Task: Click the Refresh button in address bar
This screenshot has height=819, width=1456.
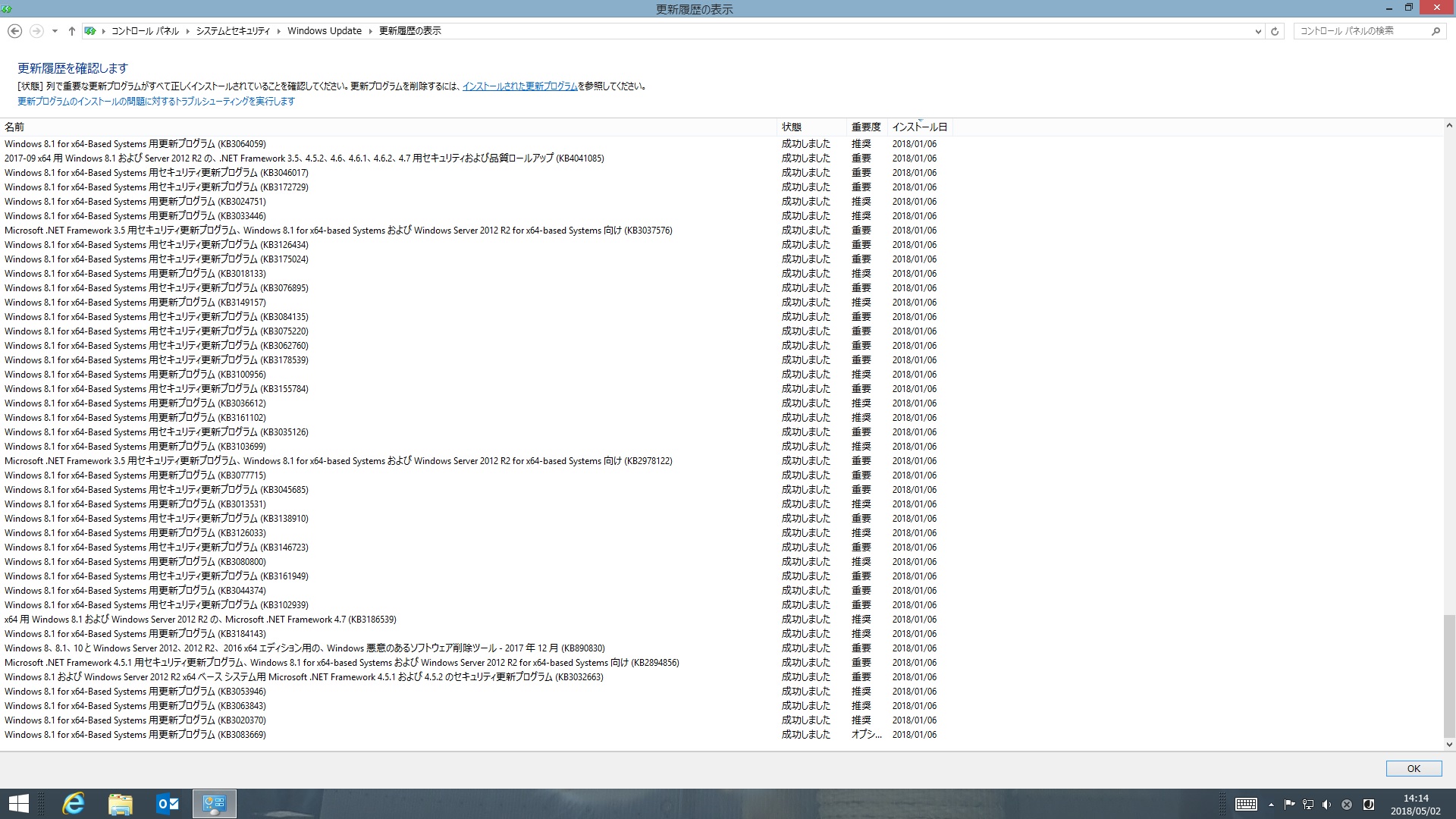Action: tap(1275, 31)
